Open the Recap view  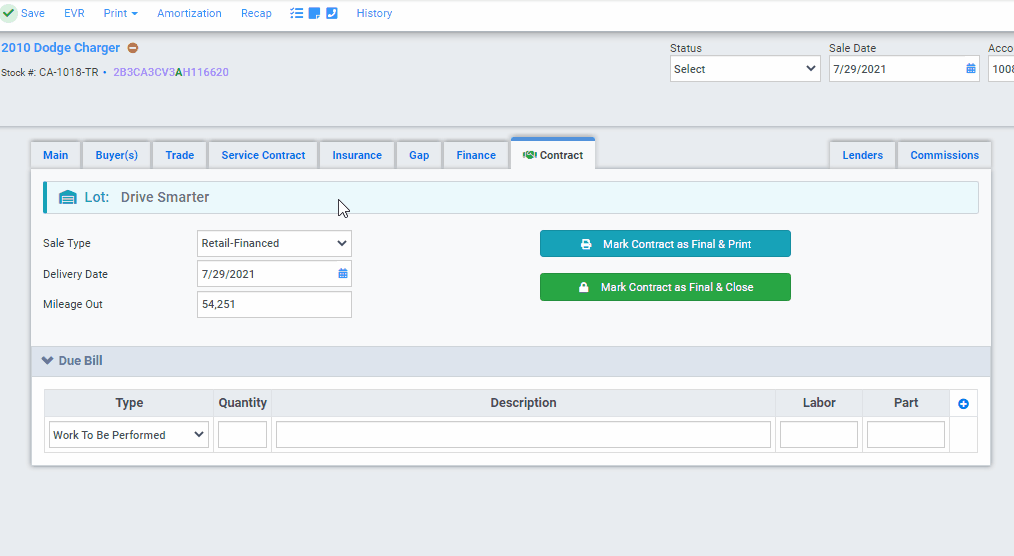pos(256,13)
